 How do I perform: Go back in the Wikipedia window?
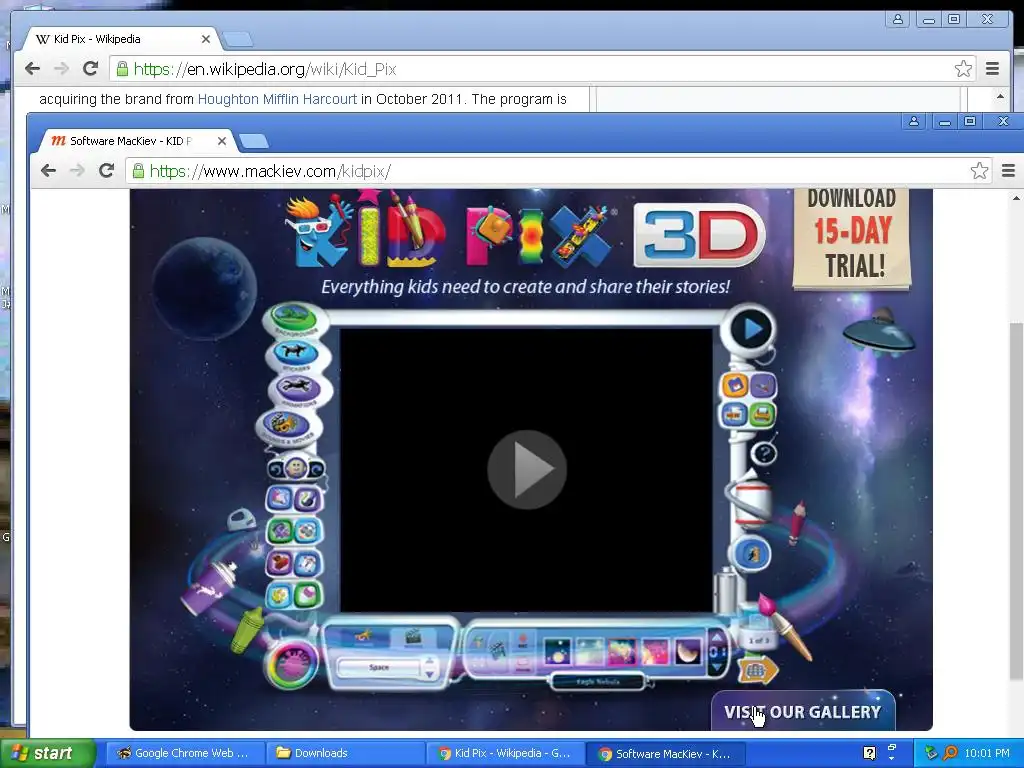pyautogui.click(x=32, y=69)
